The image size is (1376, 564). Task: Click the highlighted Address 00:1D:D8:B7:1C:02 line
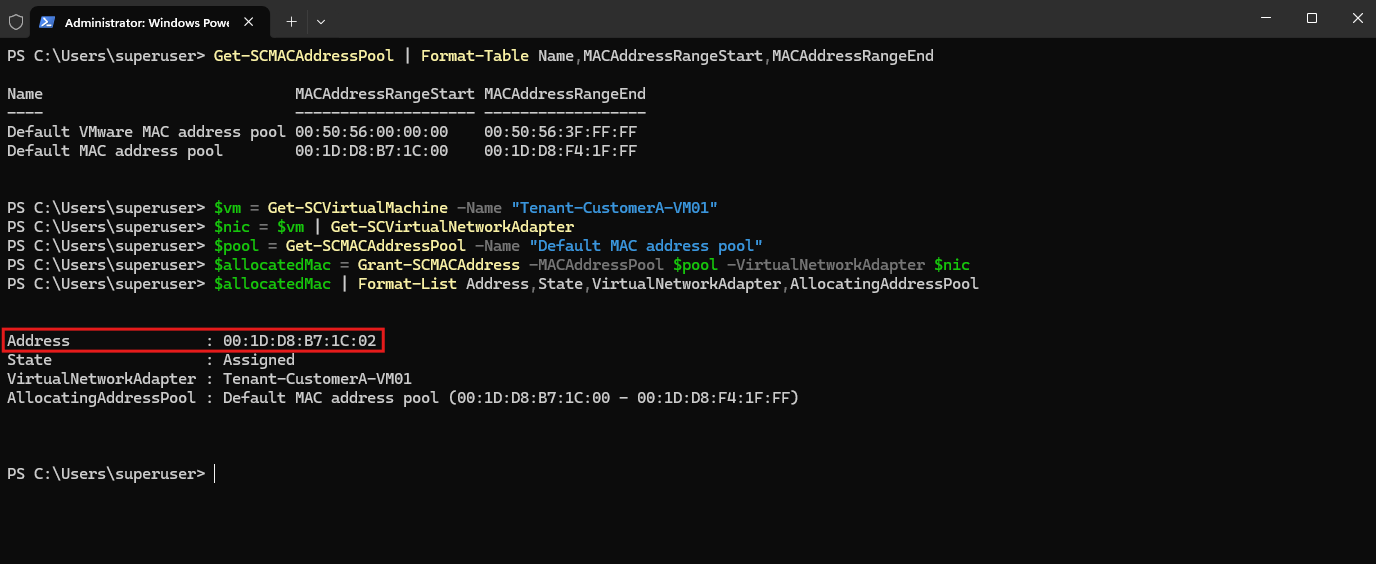click(x=193, y=341)
